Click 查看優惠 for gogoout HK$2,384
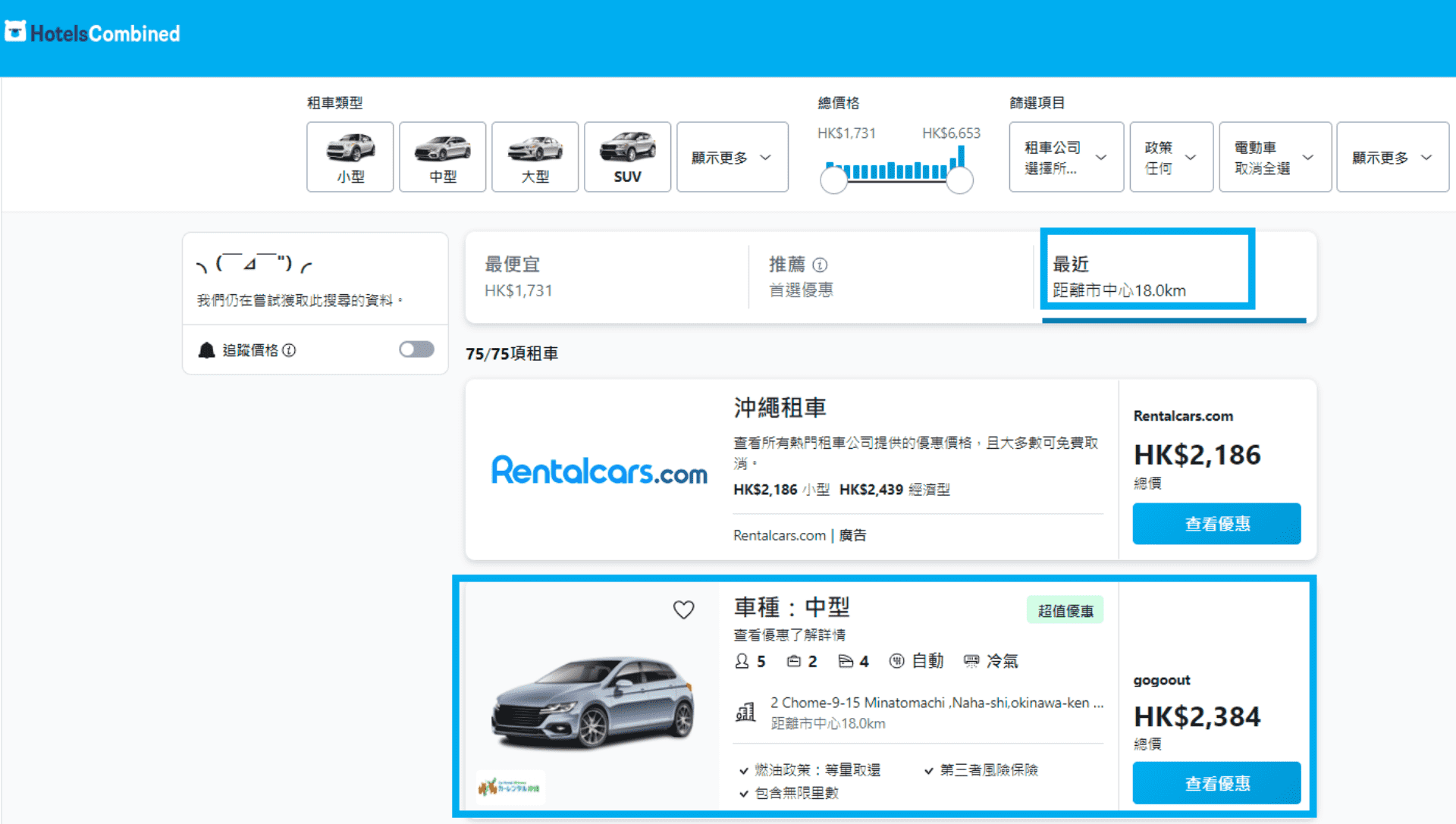1456x824 pixels. click(x=1216, y=782)
